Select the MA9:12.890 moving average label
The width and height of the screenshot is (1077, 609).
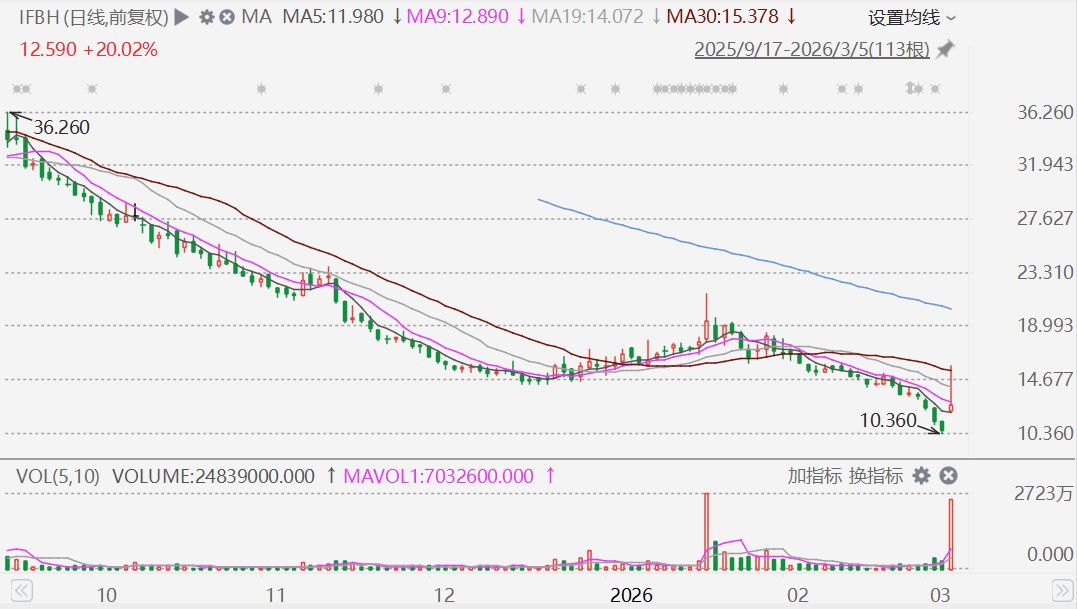(x=464, y=17)
